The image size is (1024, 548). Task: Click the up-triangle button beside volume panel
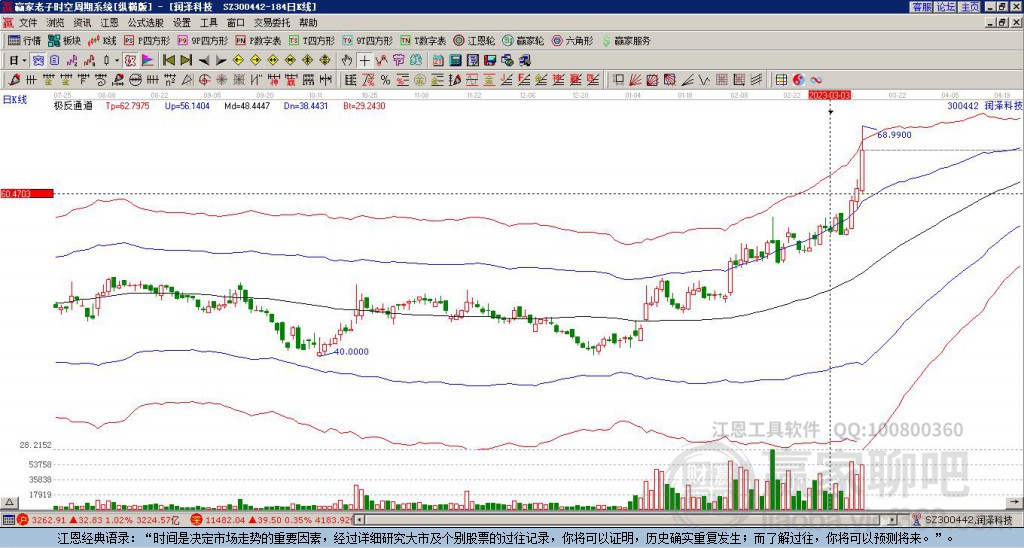coord(9,502)
